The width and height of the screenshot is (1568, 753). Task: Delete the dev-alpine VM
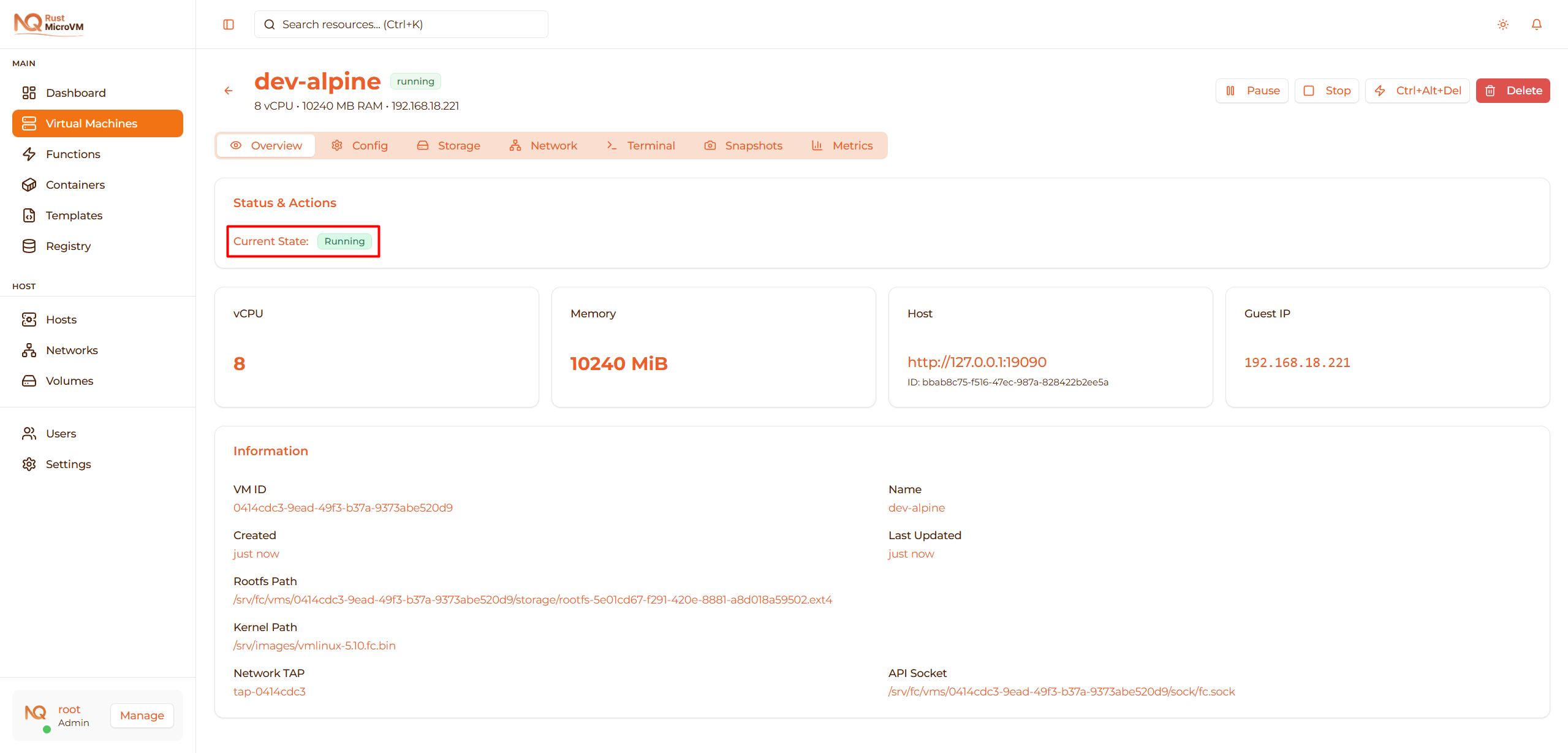click(x=1513, y=90)
